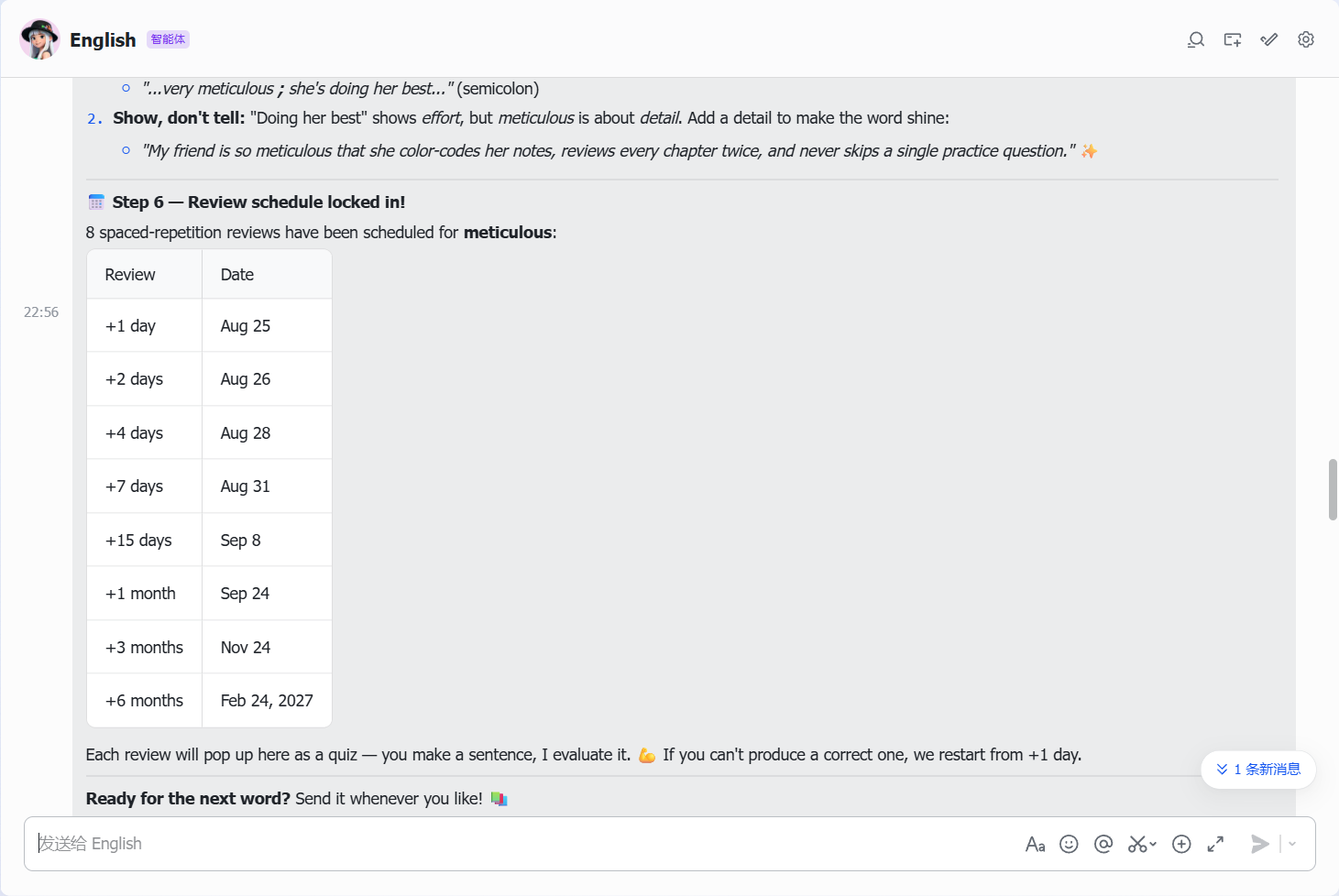Click the vertical scrollbar thumb

click(x=1333, y=490)
